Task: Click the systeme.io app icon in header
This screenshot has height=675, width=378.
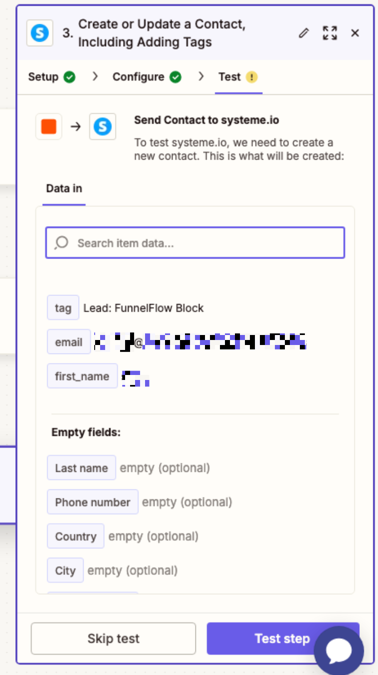Action: click(40, 33)
